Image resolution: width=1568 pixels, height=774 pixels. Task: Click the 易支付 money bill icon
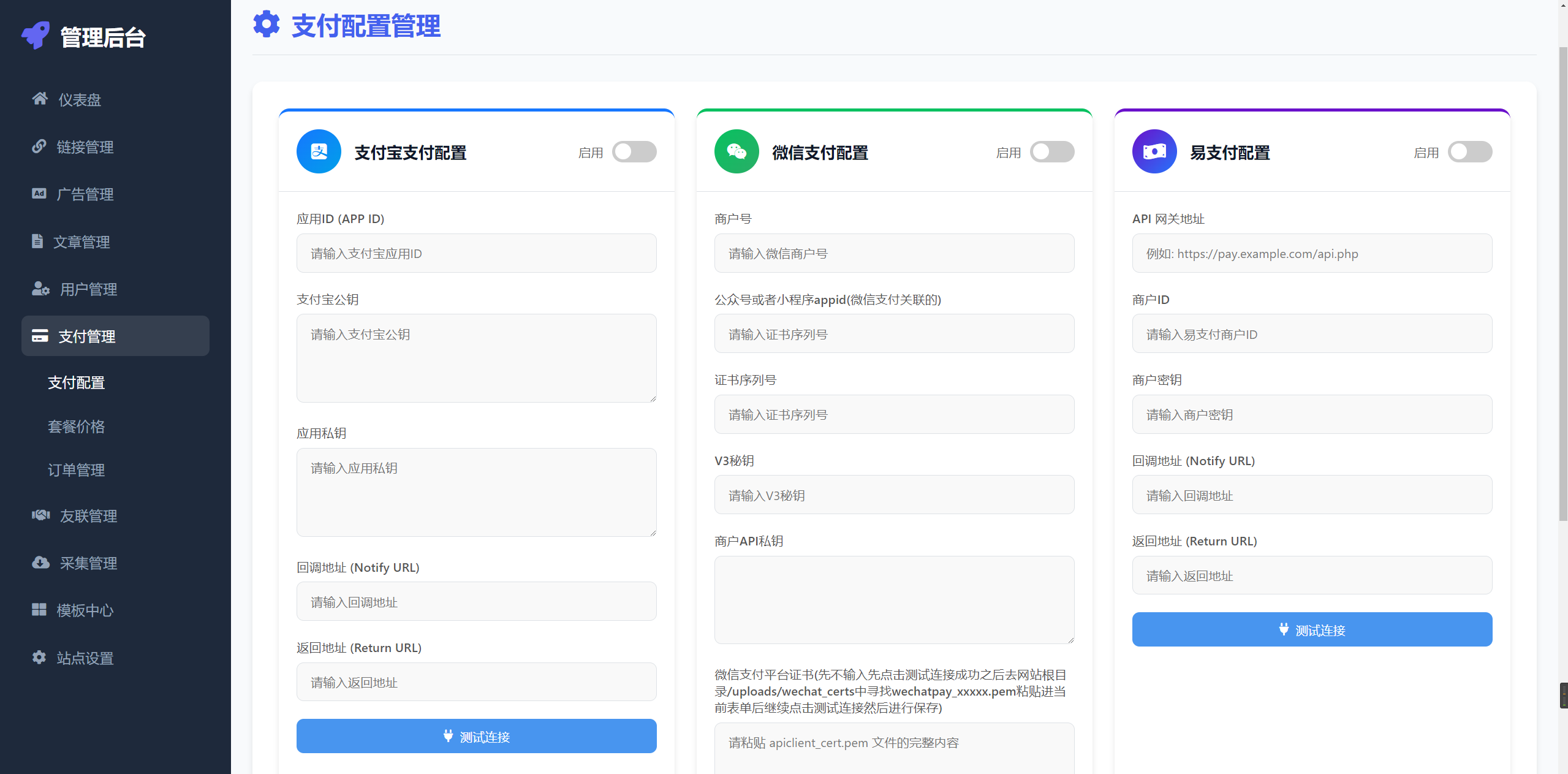point(1154,151)
